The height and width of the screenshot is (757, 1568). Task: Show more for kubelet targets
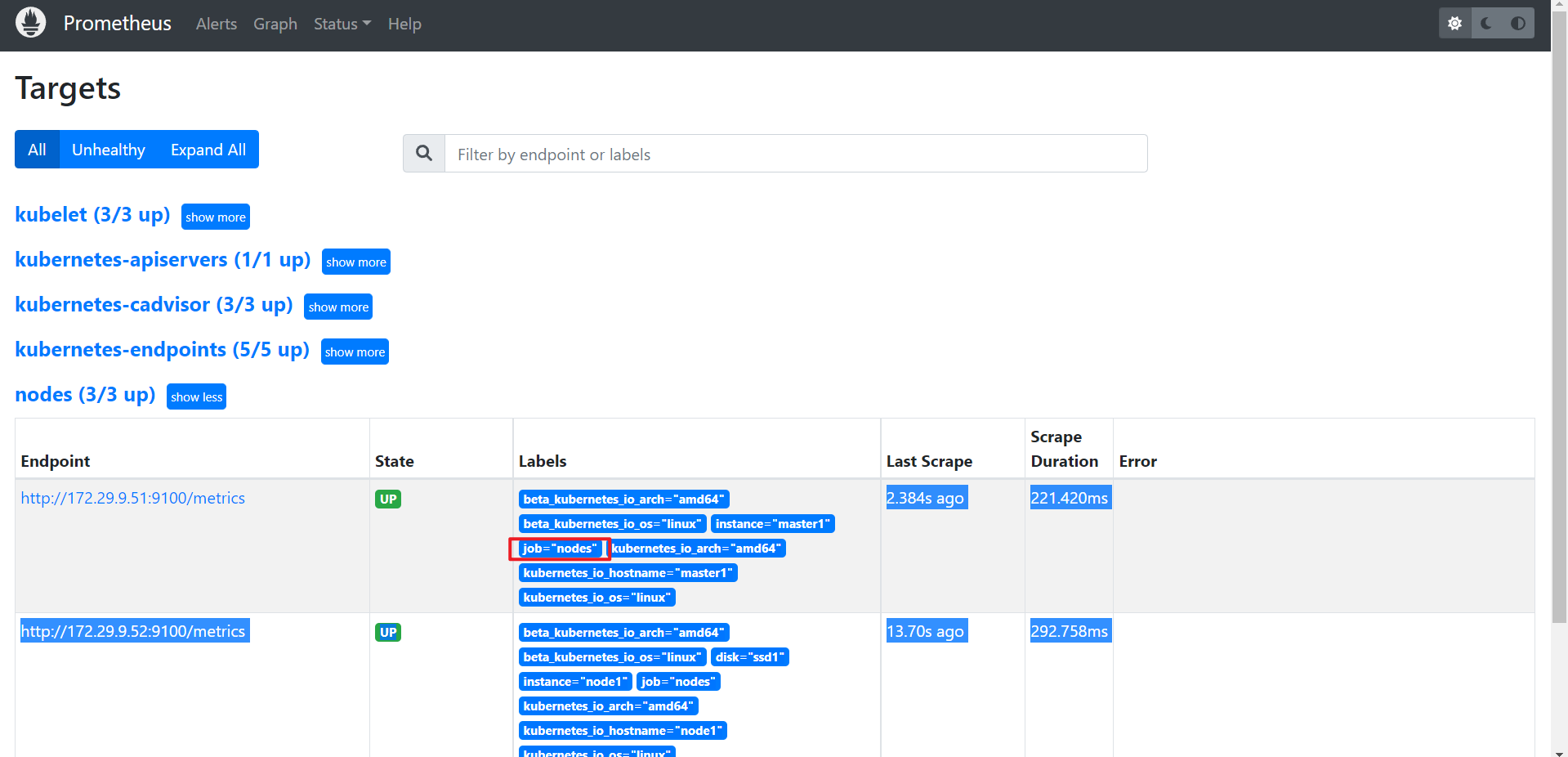(x=216, y=217)
